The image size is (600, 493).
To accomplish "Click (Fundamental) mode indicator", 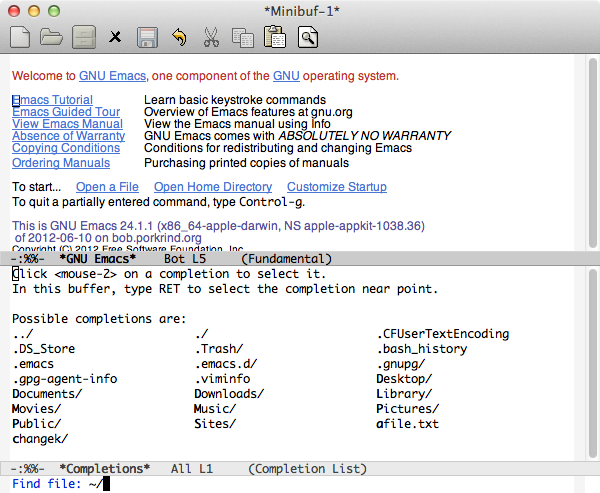I will click(x=286, y=259).
